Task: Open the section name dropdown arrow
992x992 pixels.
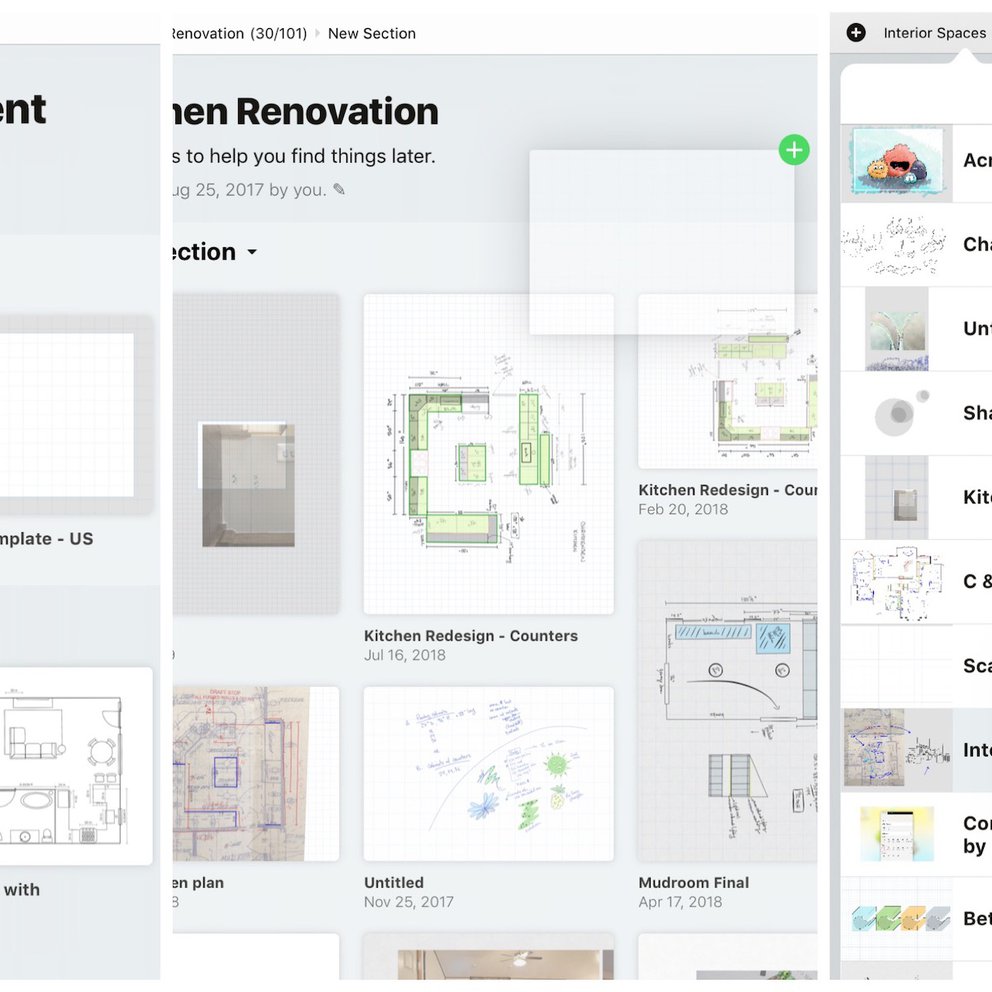Action: click(x=251, y=252)
